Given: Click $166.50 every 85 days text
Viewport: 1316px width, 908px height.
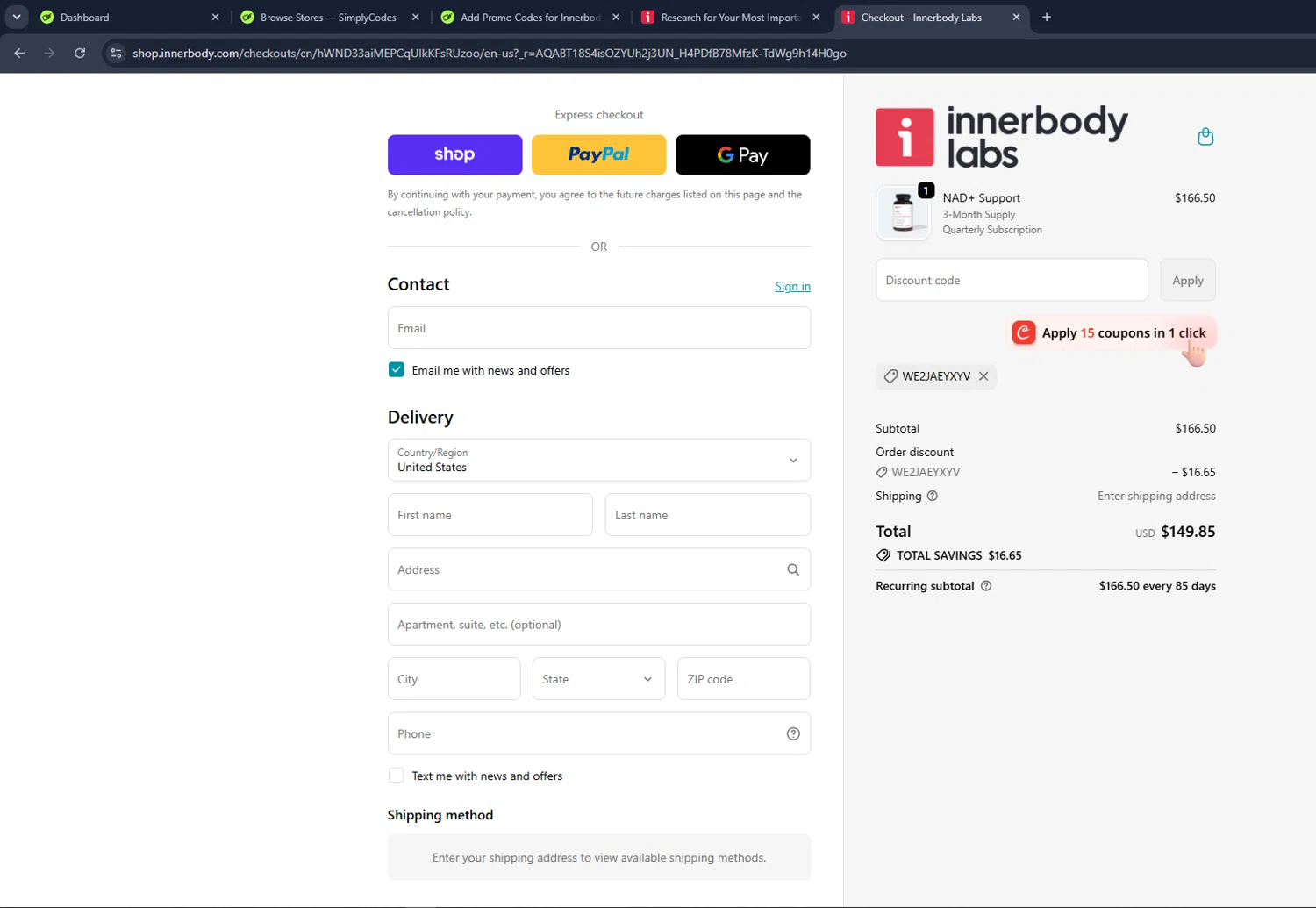Looking at the screenshot, I should pyautogui.click(x=1157, y=586).
